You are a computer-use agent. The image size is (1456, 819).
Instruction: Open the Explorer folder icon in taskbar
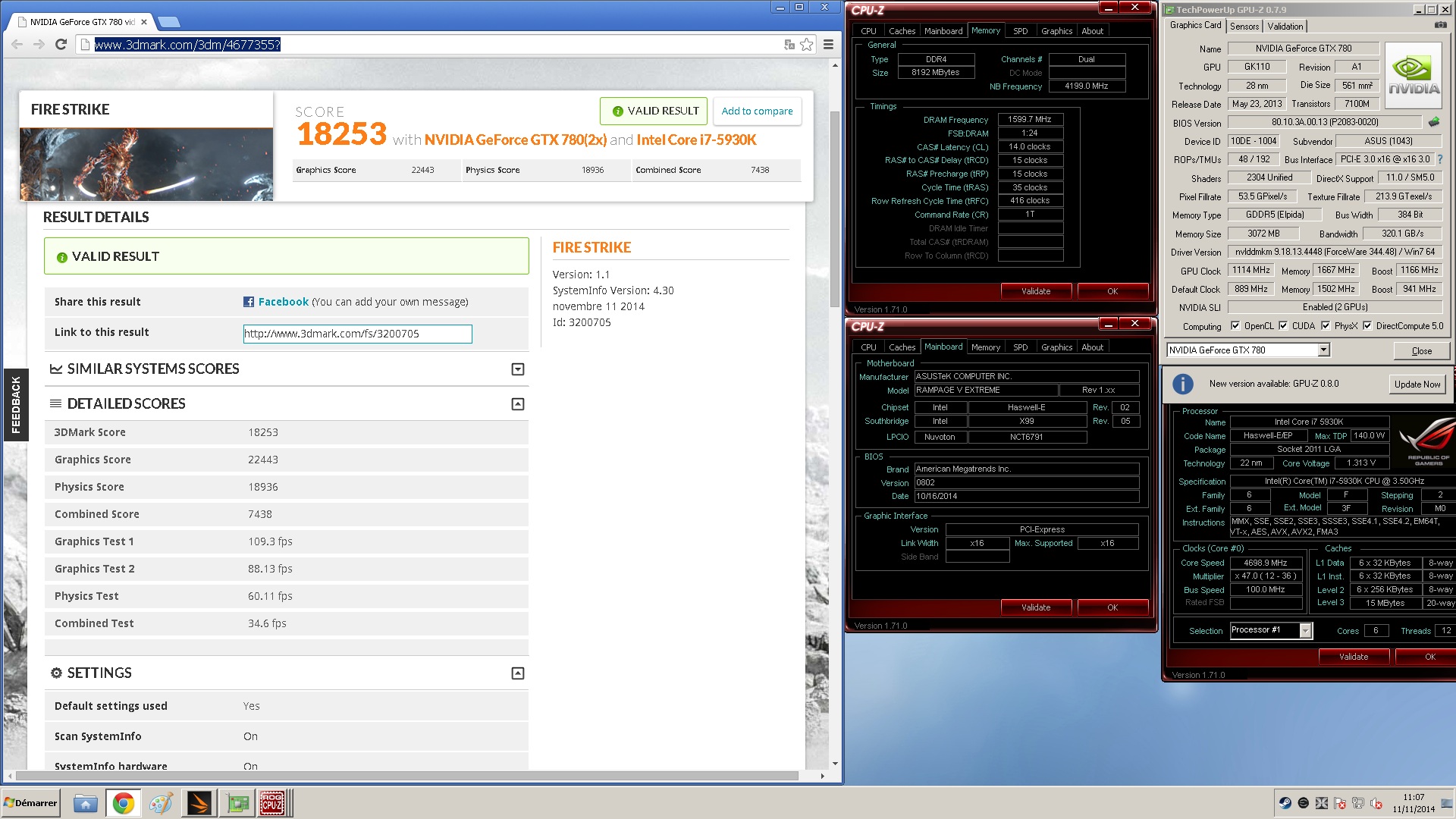86,803
